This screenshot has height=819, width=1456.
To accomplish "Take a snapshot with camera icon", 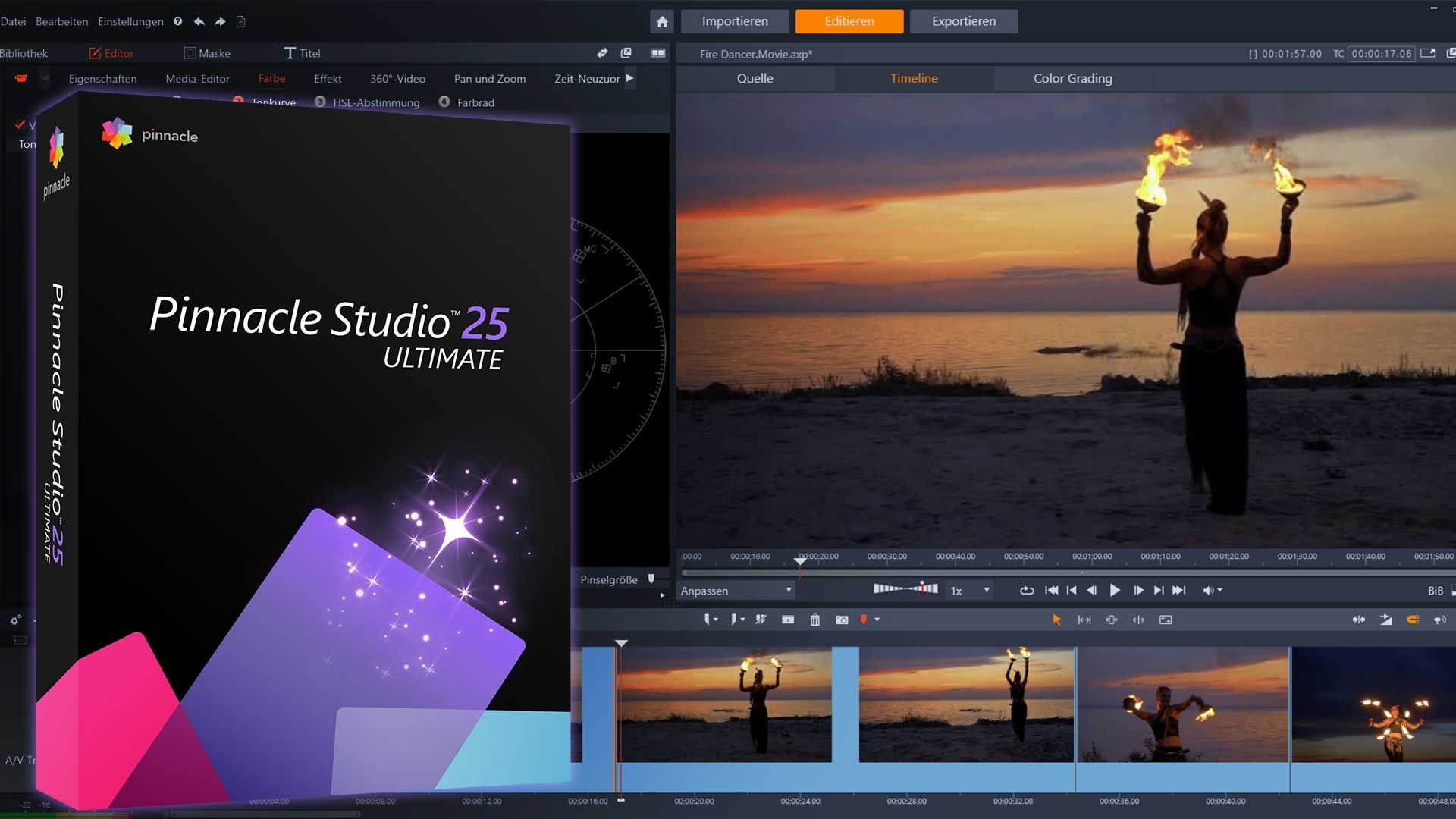I will point(842,620).
